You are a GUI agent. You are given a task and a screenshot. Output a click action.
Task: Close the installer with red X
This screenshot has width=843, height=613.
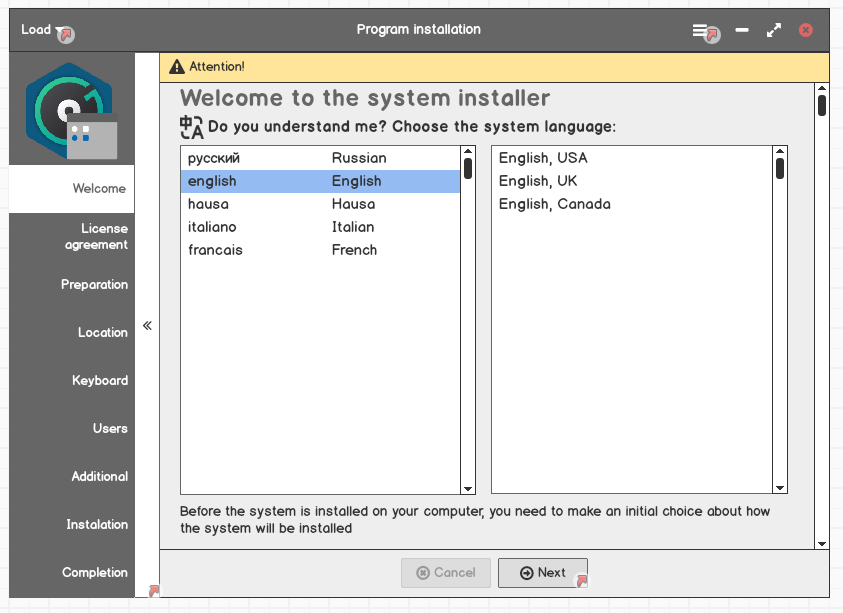pyautogui.click(x=805, y=30)
